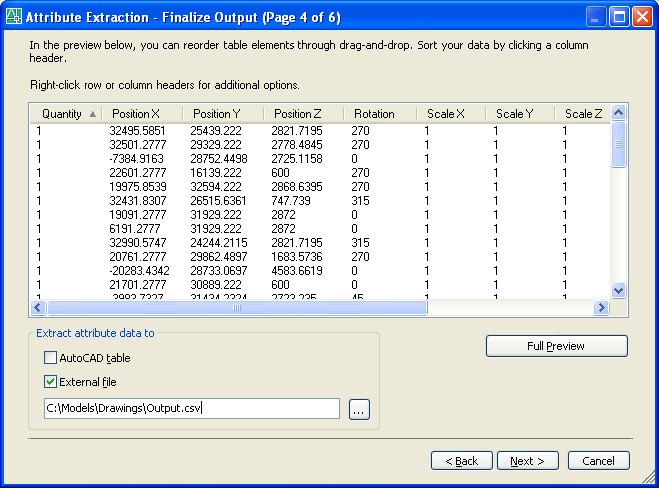Image resolution: width=659 pixels, height=488 pixels.
Task: Click the Extract attribute data to label
Action: [95, 333]
